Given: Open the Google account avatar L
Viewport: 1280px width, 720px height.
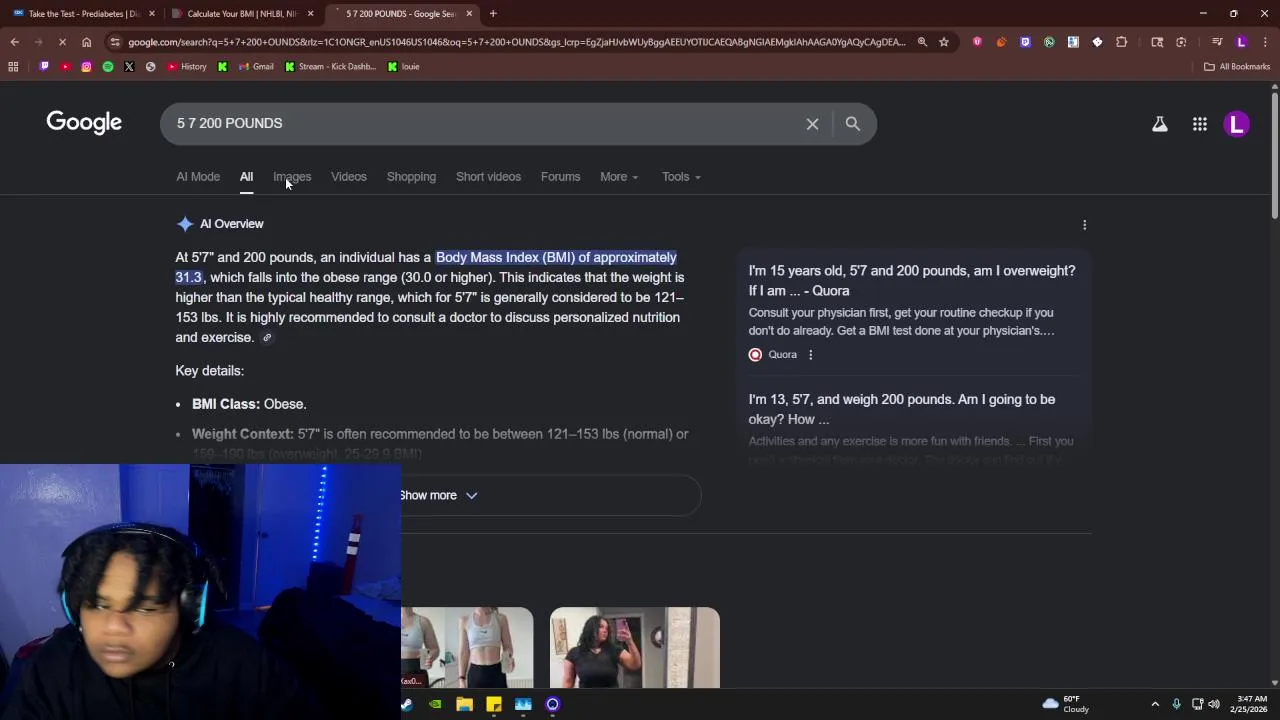Looking at the screenshot, I should coord(1237,125).
